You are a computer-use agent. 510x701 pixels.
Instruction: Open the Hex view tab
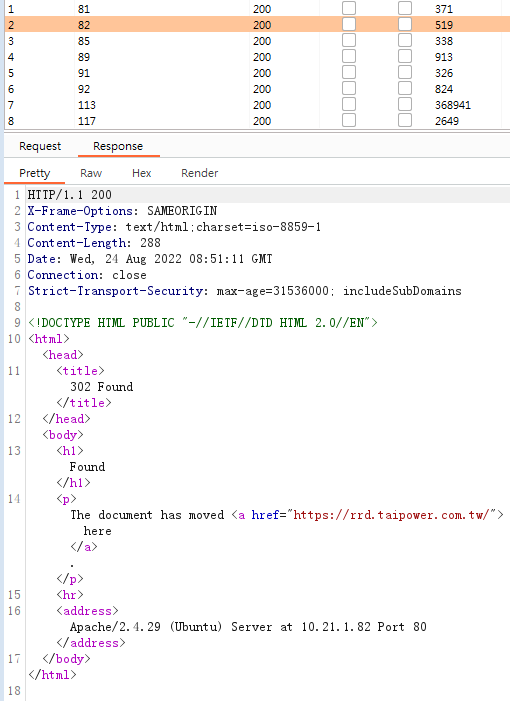(142, 173)
